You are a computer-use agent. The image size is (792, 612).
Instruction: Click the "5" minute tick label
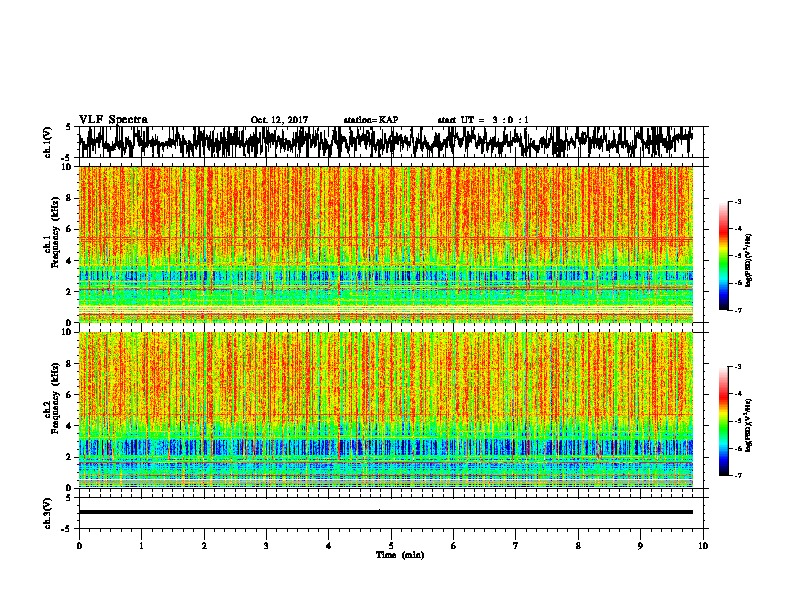click(391, 546)
